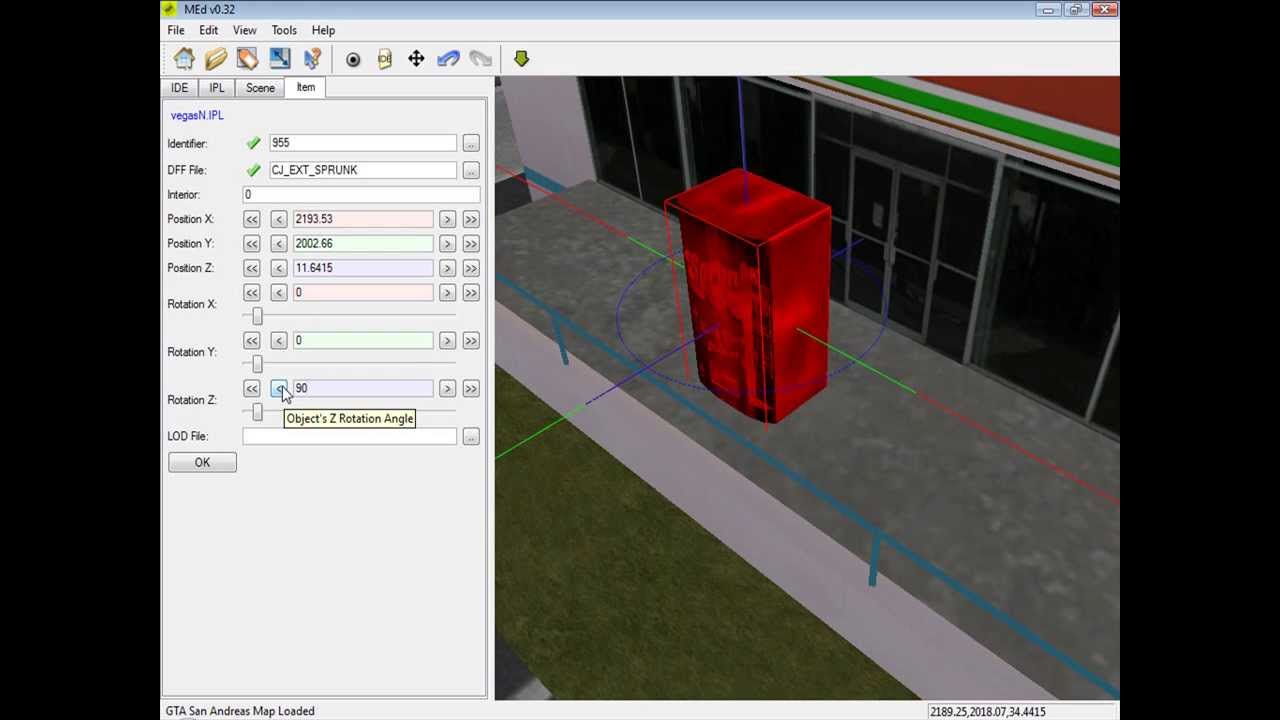
Task: Open the View menu
Action: (x=245, y=30)
